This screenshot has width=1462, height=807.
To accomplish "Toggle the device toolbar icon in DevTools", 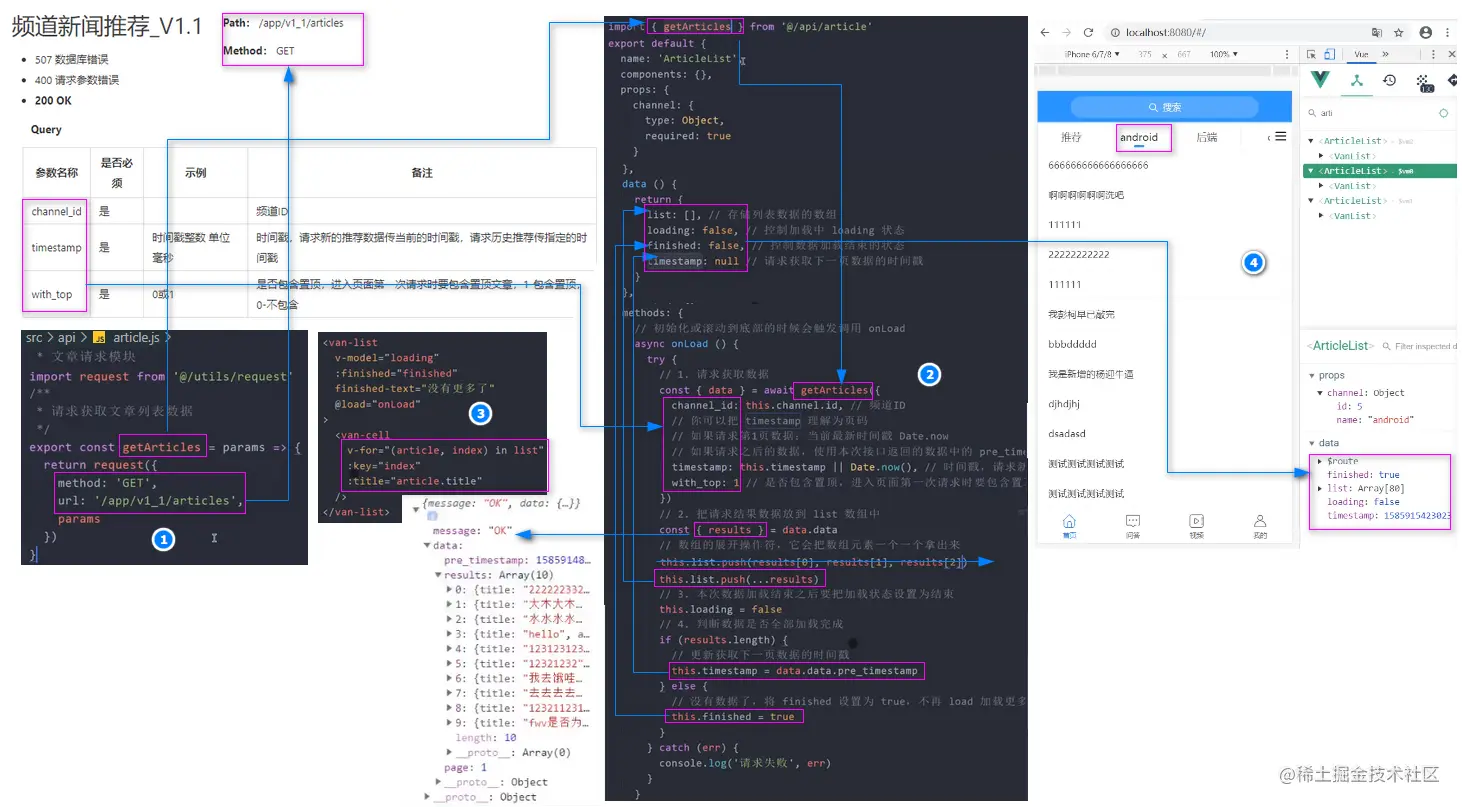I will pyautogui.click(x=1330, y=54).
